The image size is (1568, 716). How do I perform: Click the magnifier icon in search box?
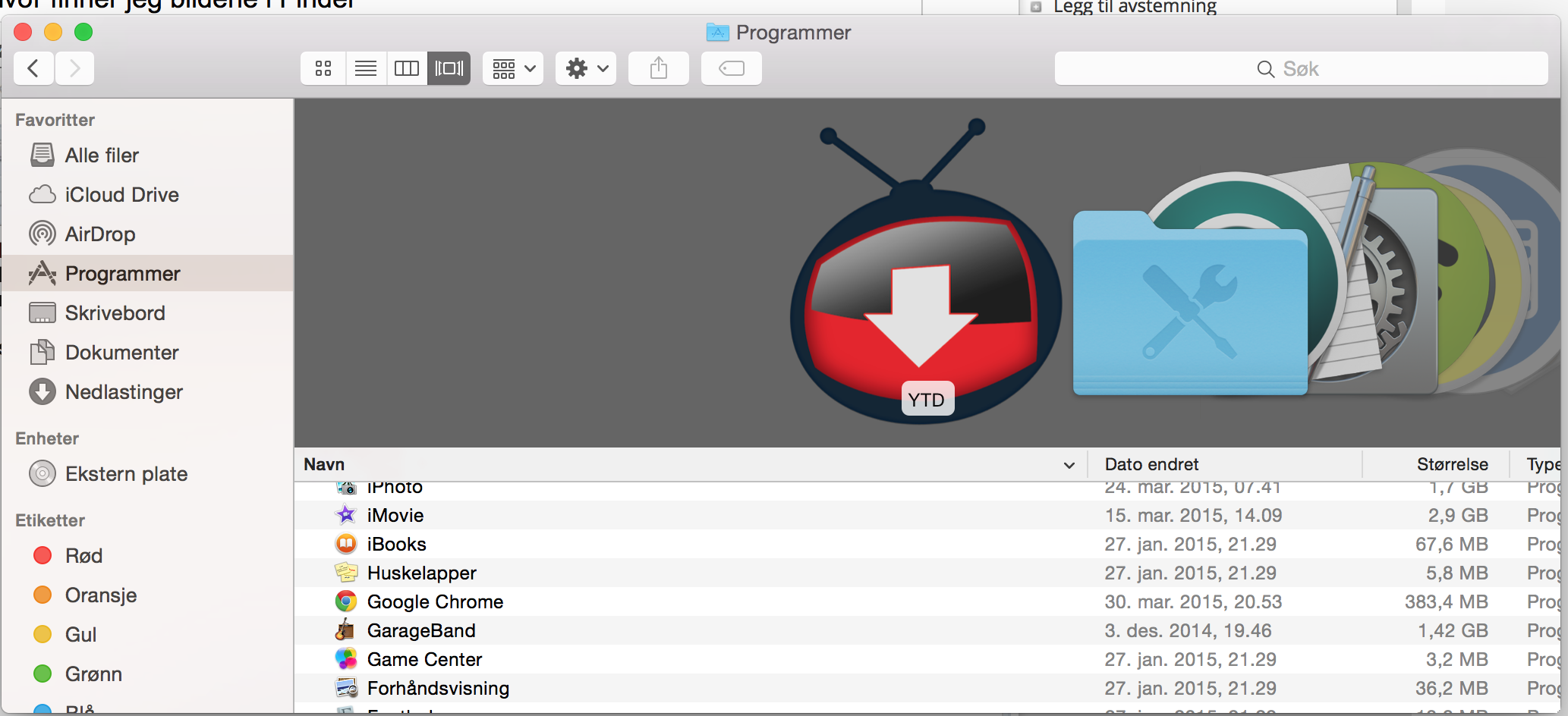[x=1265, y=69]
